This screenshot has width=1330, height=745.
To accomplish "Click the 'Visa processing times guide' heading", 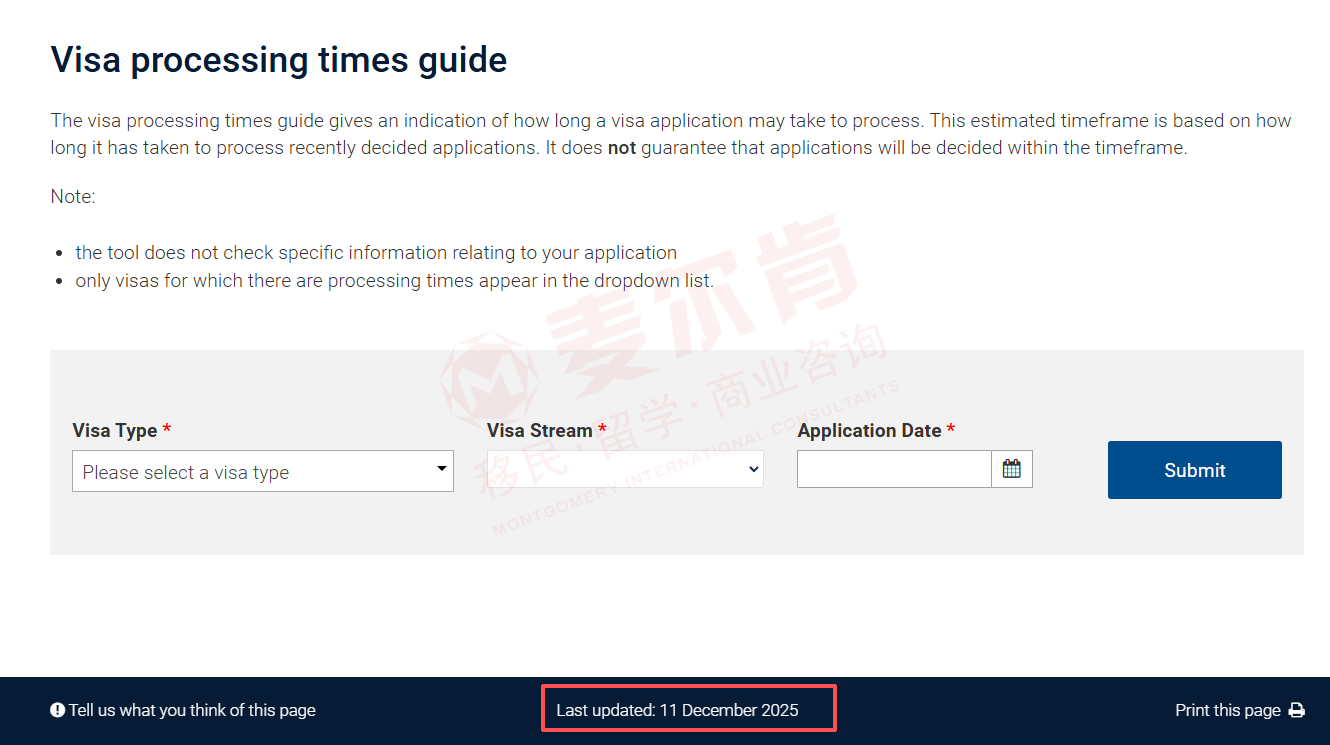I will pos(279,60).
